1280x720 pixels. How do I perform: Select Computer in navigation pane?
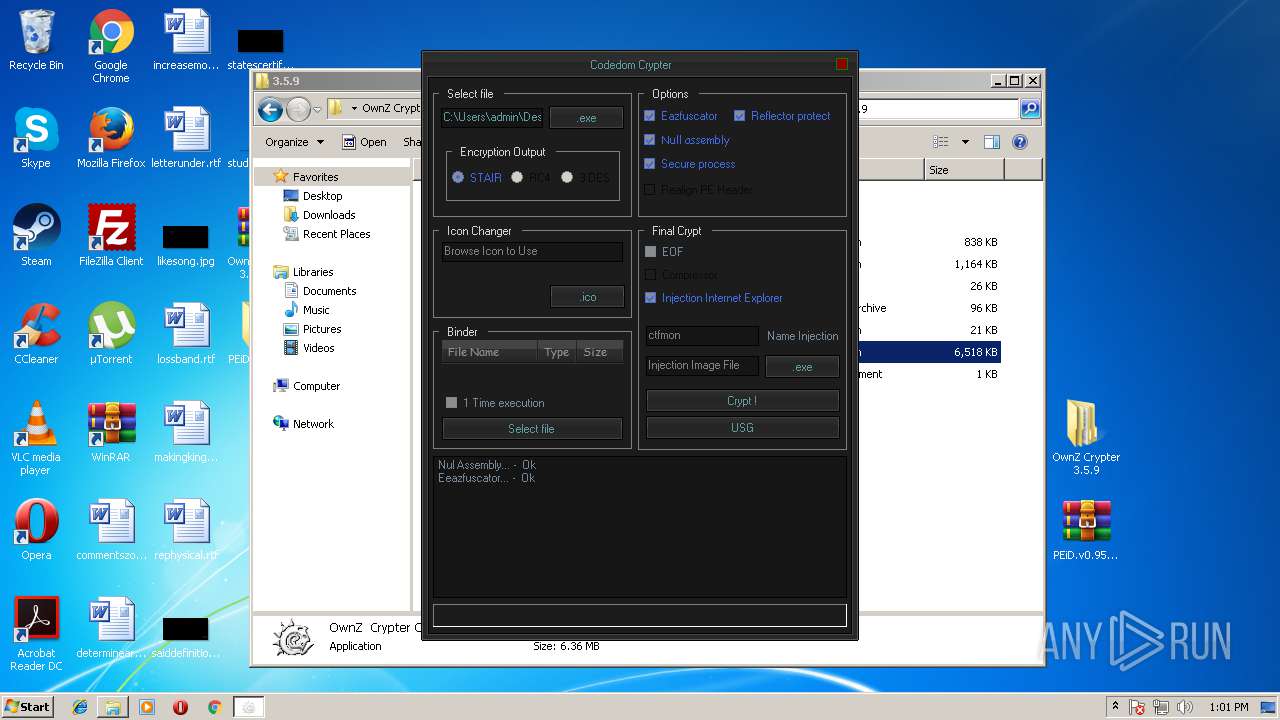(x=316, y=386)
